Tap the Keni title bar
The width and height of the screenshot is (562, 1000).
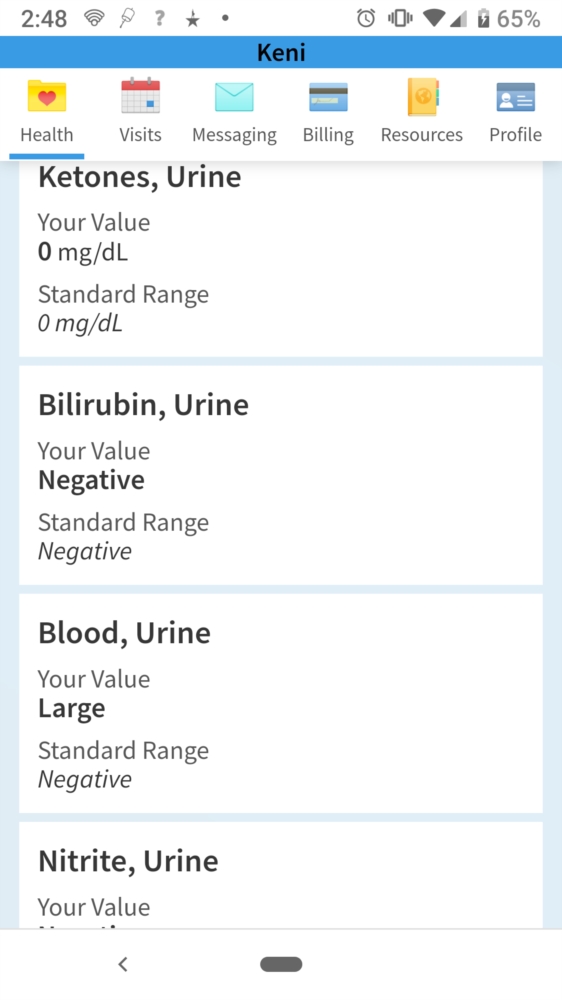click(x=281, y=52)
